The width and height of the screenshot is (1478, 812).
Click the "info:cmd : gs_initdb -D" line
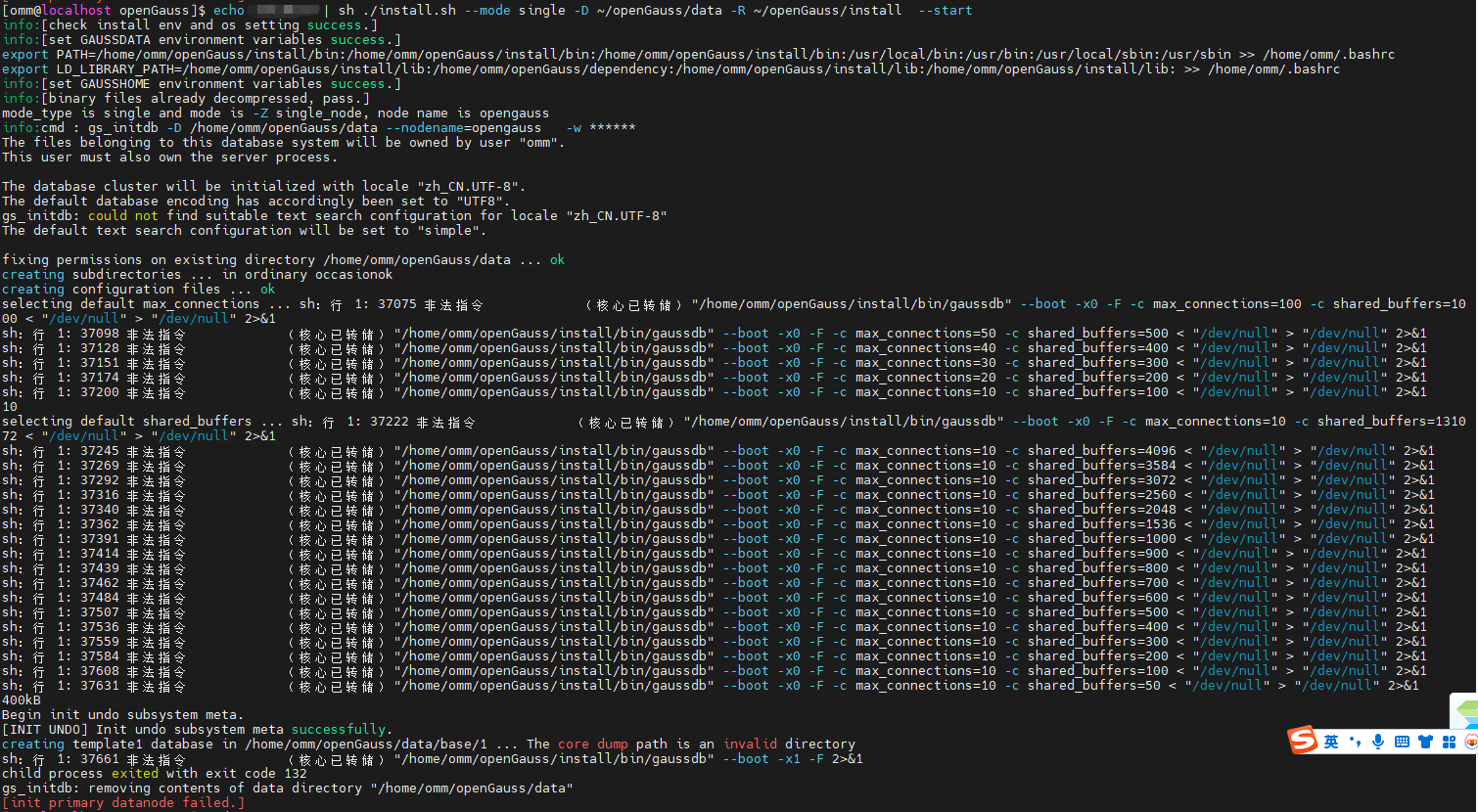(319, 127)
